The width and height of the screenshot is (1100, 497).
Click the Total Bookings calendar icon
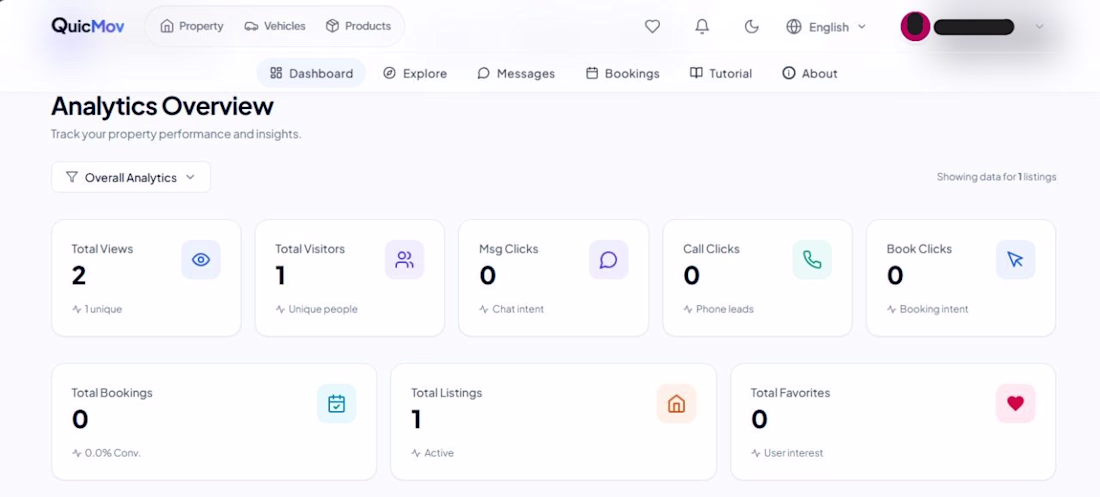336,404
